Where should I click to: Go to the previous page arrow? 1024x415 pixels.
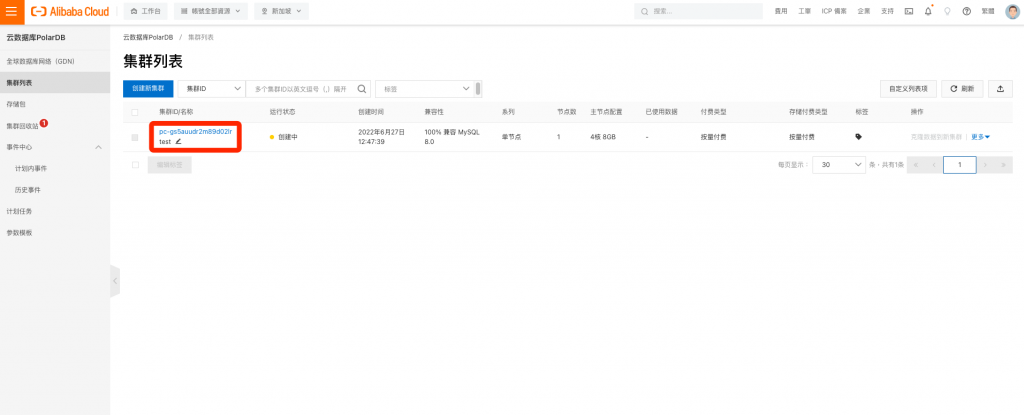(x=933, y=165)
